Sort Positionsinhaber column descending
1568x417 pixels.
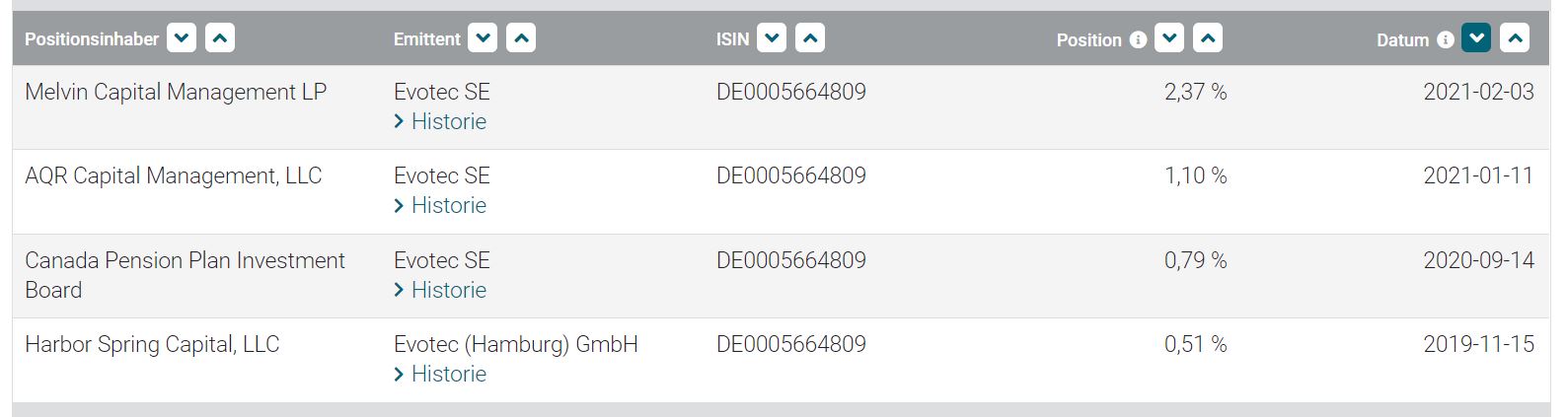pyautogui.click(x=182, y=38)
